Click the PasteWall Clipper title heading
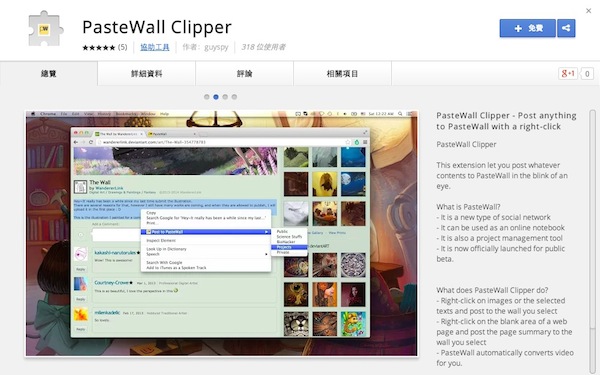 point(157,27)
